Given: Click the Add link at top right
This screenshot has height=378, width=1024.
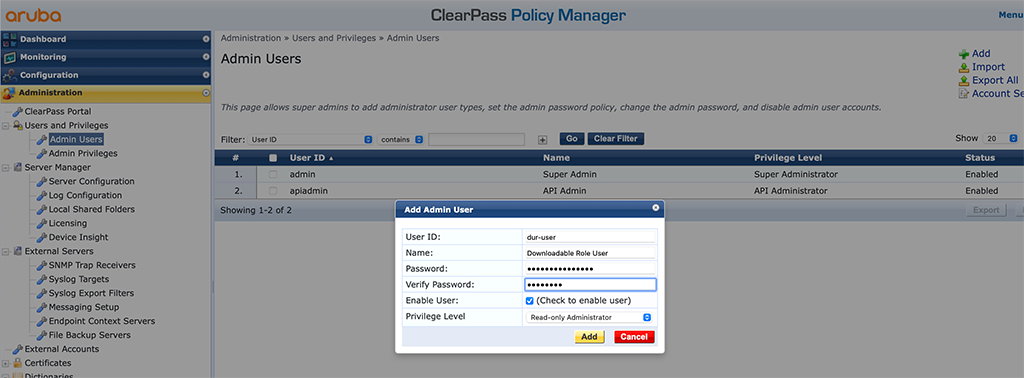Looking at the screenshot, I should tap(981, 54).
